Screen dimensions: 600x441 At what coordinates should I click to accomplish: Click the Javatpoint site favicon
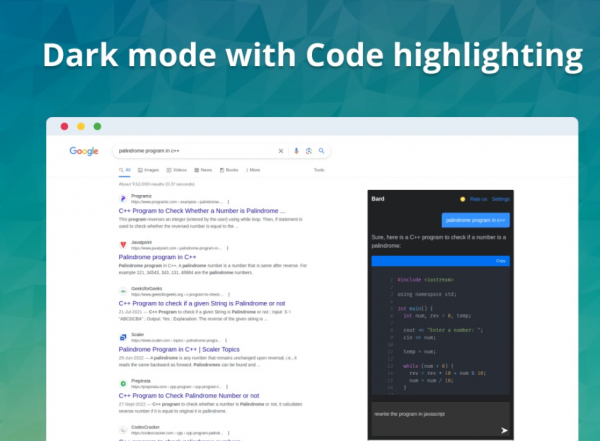pos(123,245)
